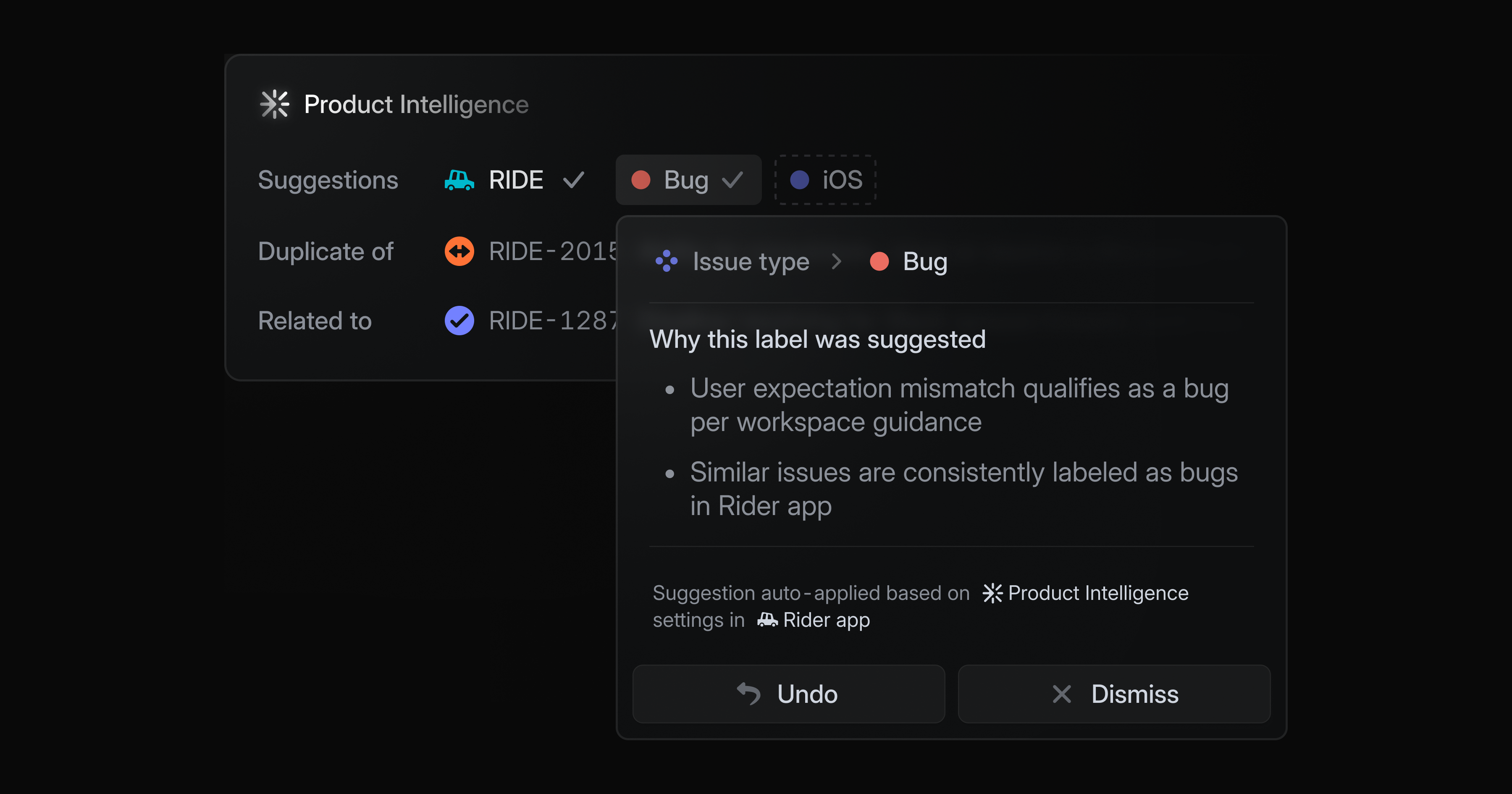
Task: Click the 'Similar issues are consistently labeled' reason
Action: 964,489
